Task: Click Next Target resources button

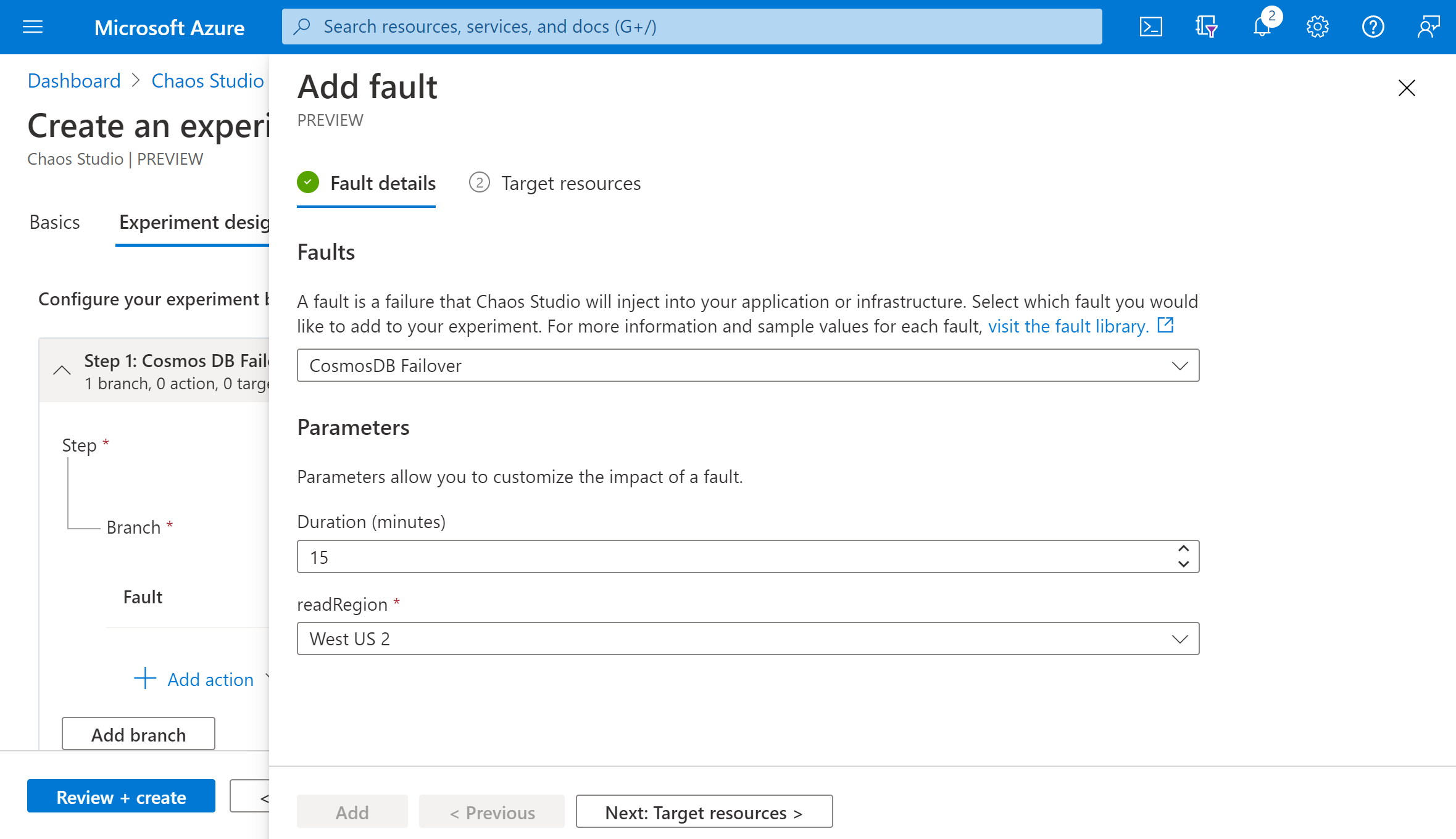Action: pos(704,811)
